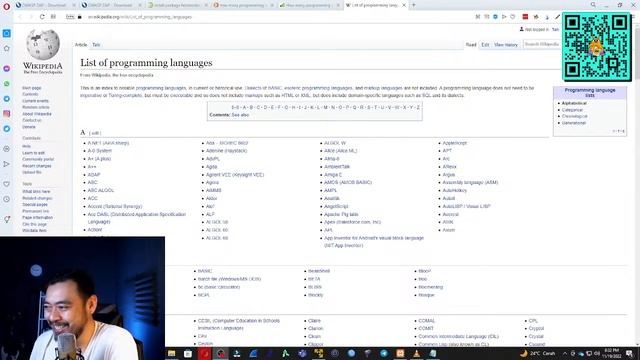This screenshot has height=360, width=640.
Task: Jump to See also in contents box
Action: tap(240, 115)
